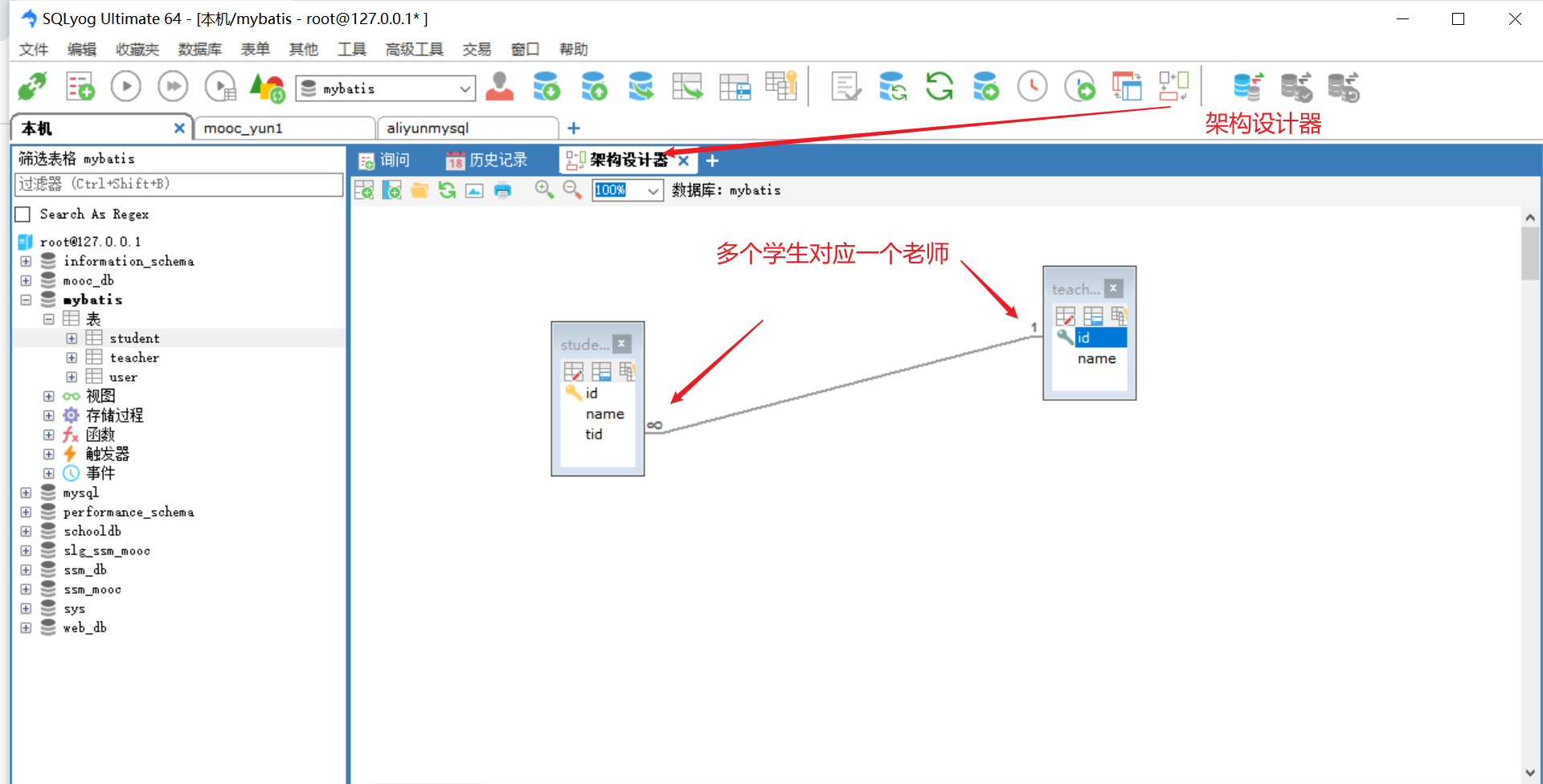Expand the 视图 views node

point(49,396)
